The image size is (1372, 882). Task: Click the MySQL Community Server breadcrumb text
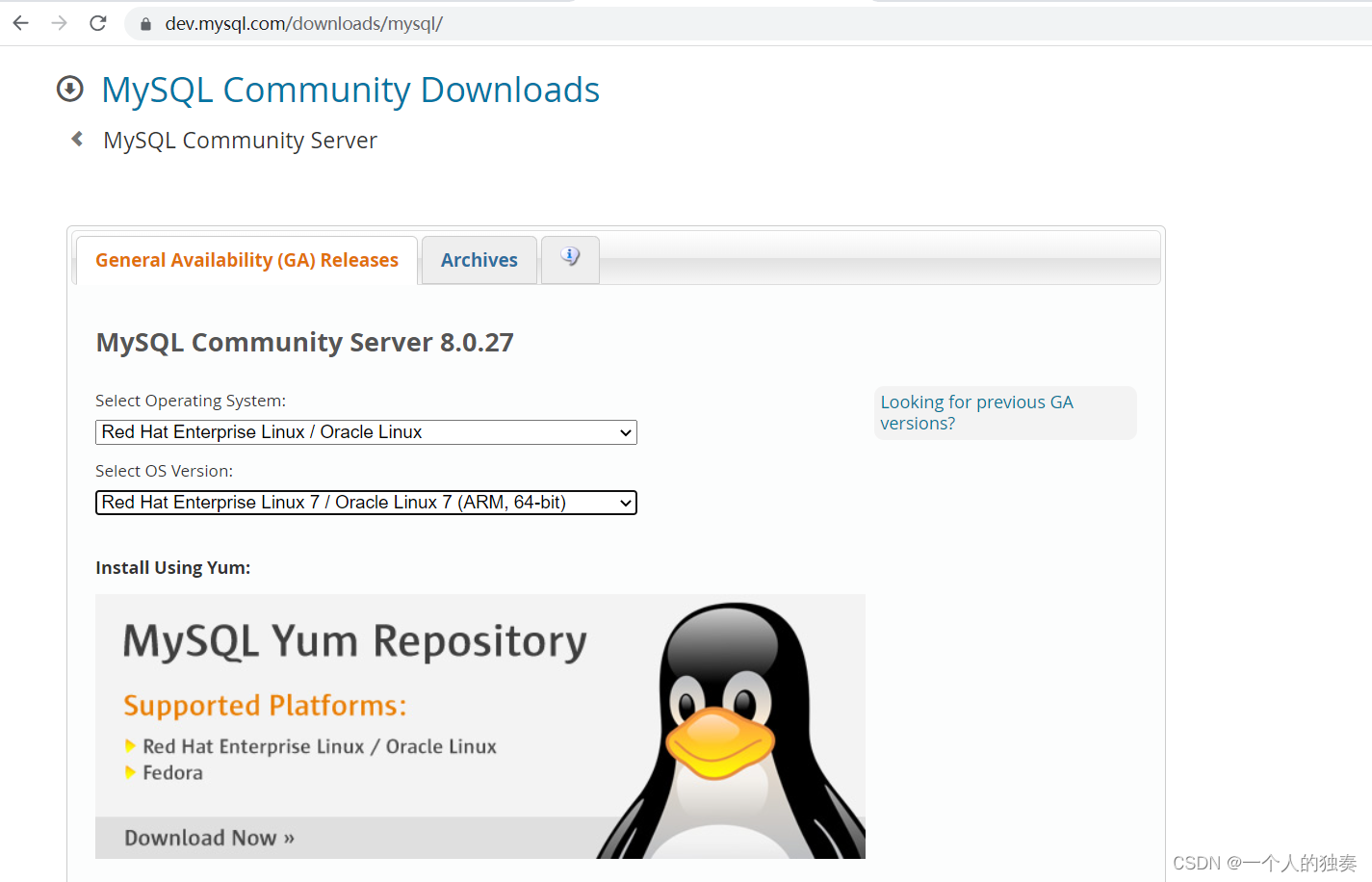(x=240, y=141)
